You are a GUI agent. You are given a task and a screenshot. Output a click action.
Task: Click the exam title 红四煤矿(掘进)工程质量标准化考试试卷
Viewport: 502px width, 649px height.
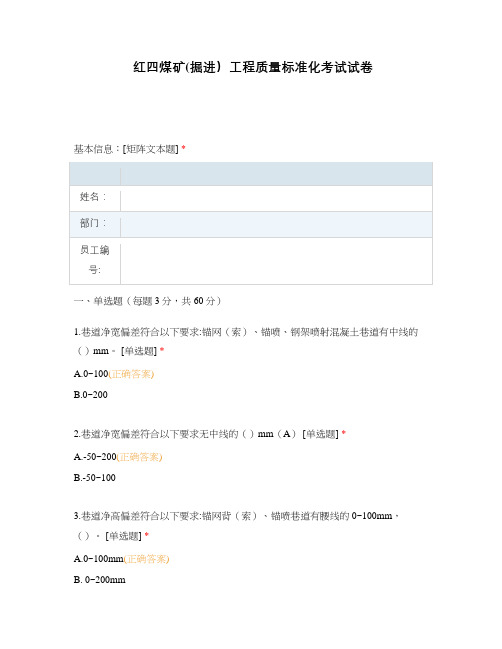coord(252,67)
